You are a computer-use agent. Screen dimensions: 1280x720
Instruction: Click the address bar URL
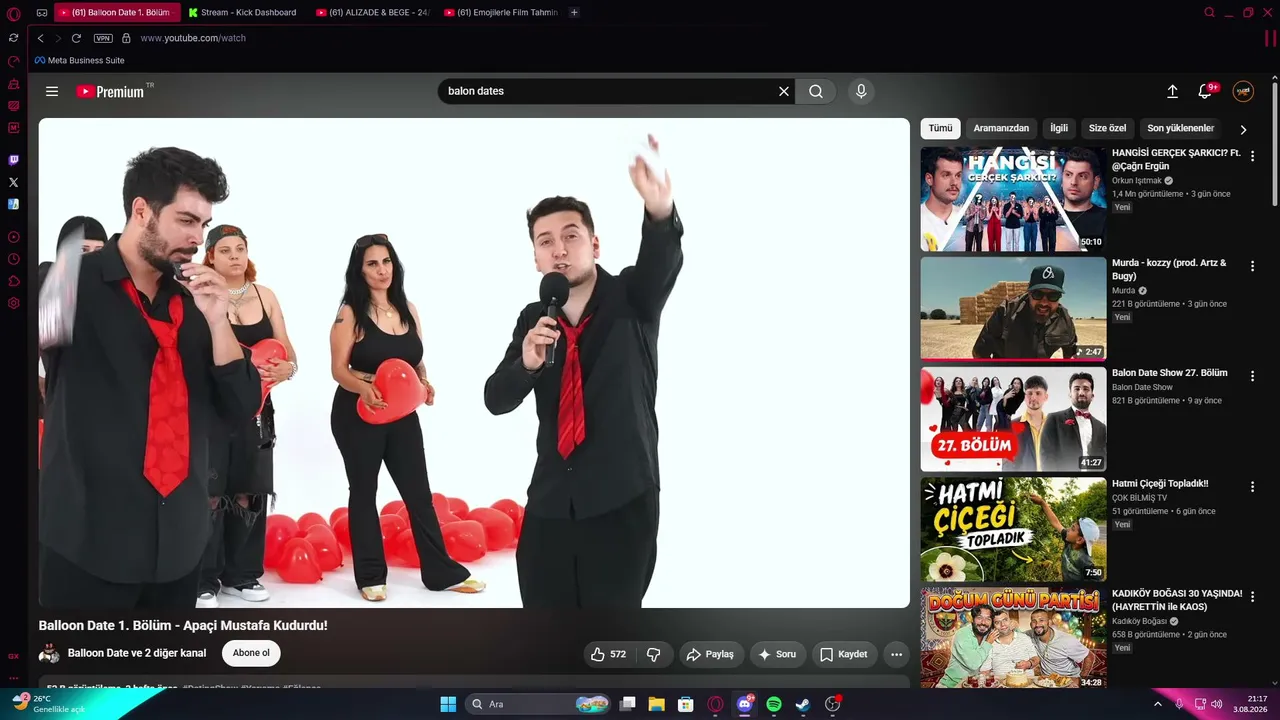(193, 38)
